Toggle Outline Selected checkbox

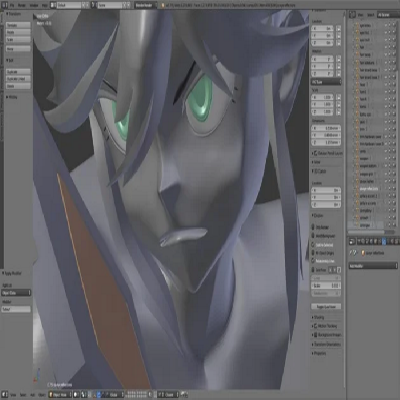click(313, 244)
